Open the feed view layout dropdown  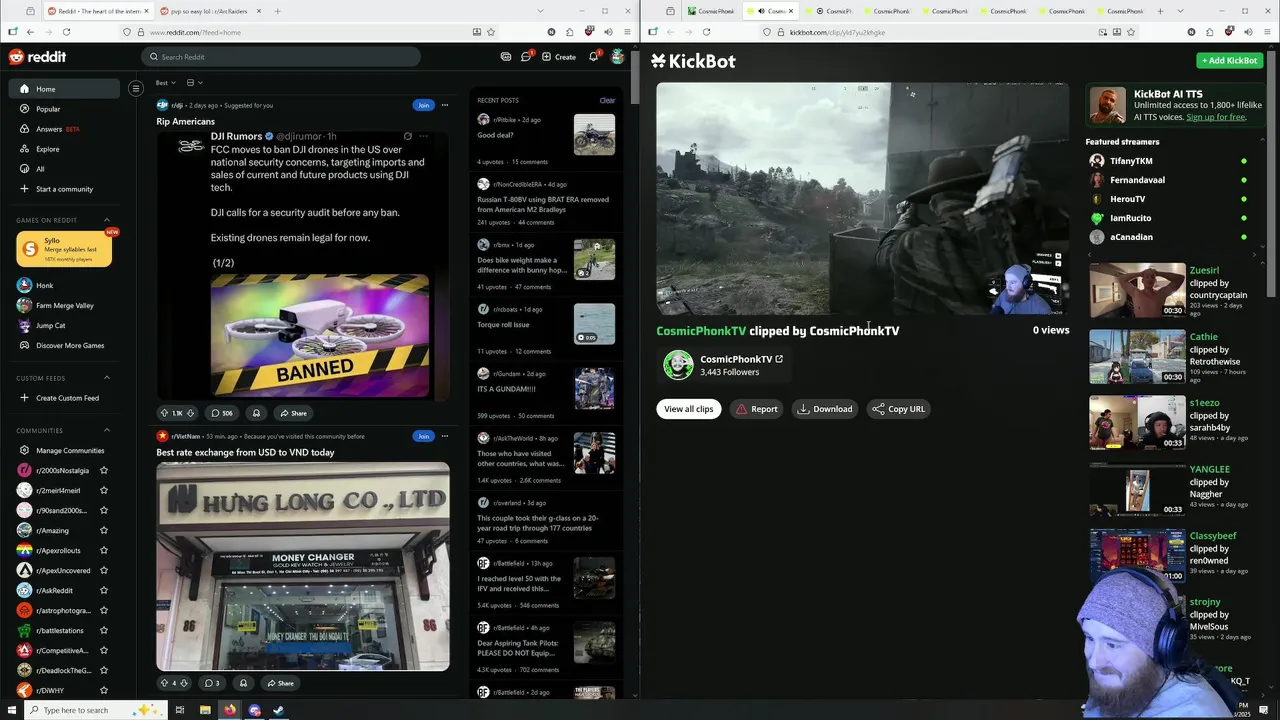[194, 83]
